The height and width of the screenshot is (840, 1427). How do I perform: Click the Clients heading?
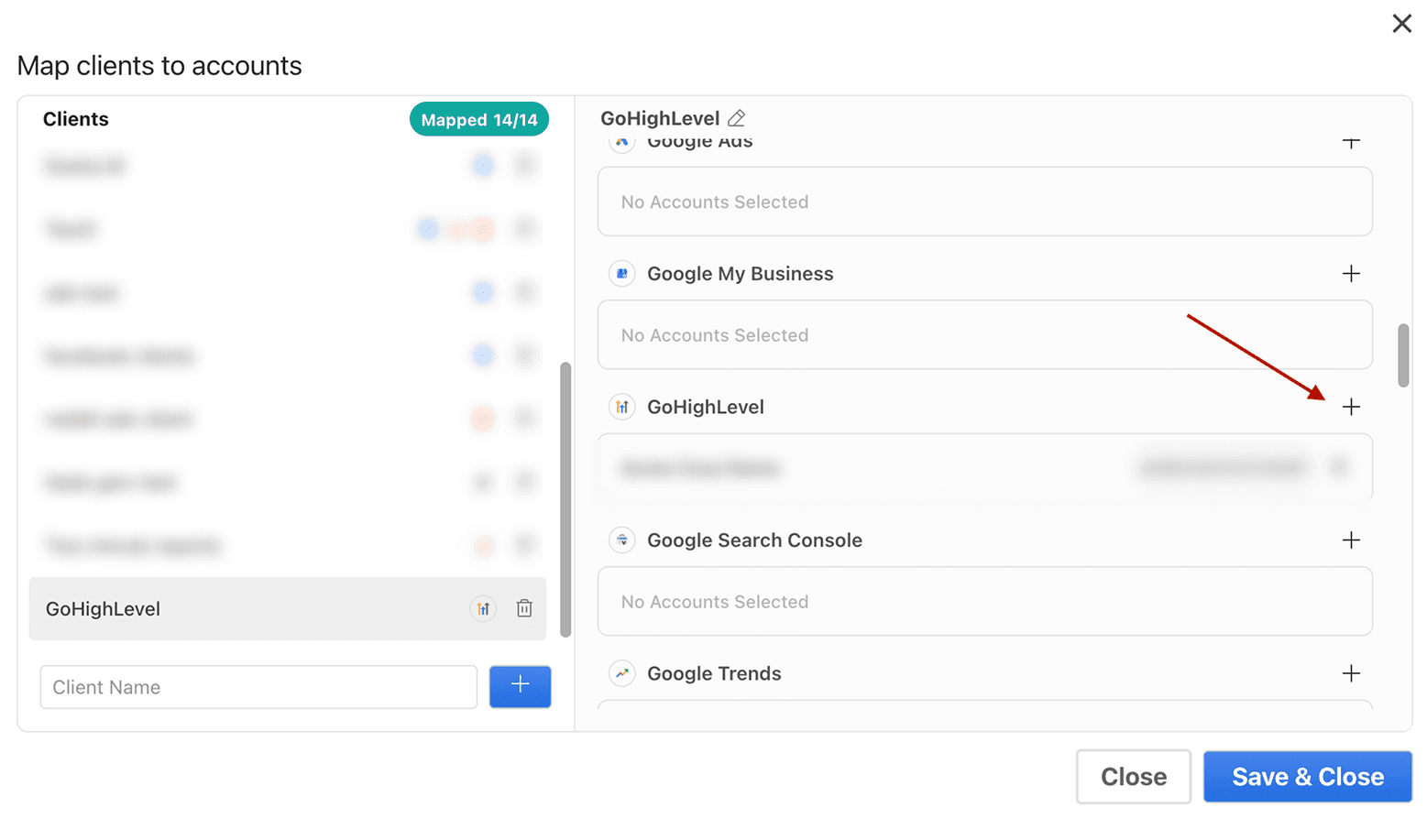coord(76,119)
